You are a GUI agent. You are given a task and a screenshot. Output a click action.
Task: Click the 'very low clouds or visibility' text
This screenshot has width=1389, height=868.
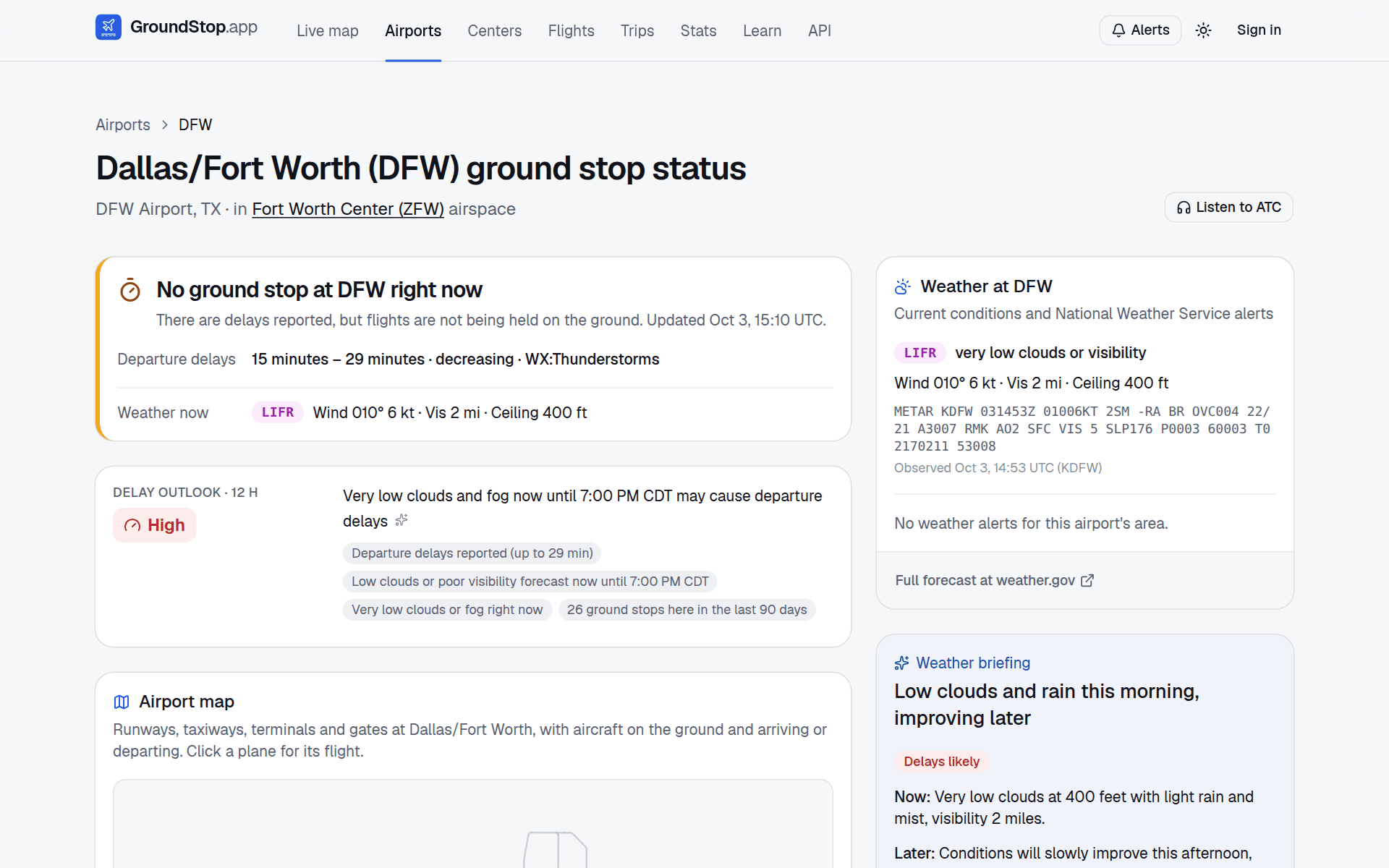(1050, 353)
